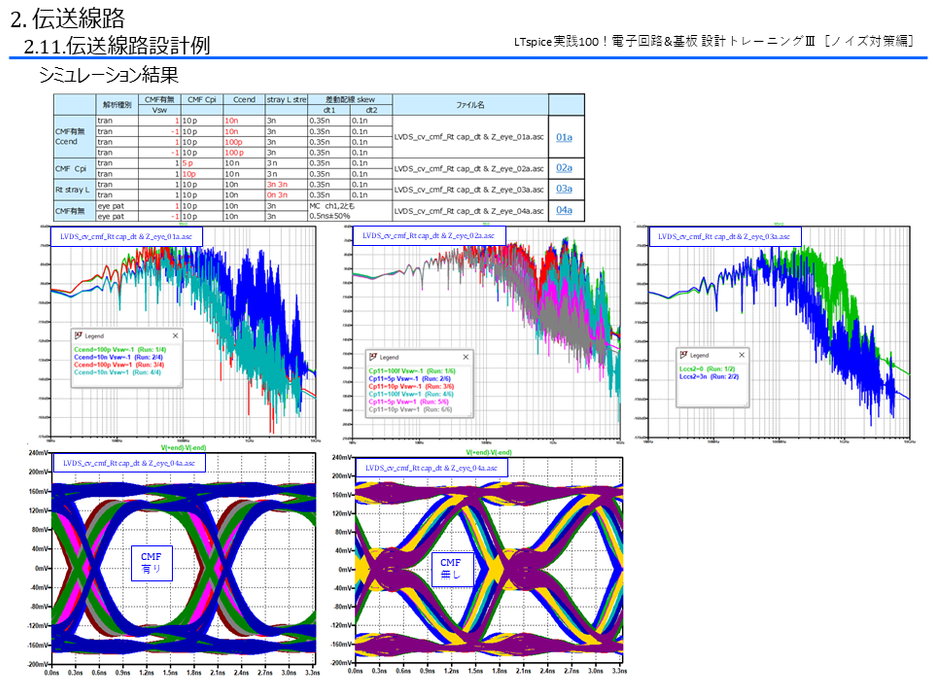933x700 pixels.
Task: Open the 03a file link
Action: pyautogui.click(x=564, y=189)
